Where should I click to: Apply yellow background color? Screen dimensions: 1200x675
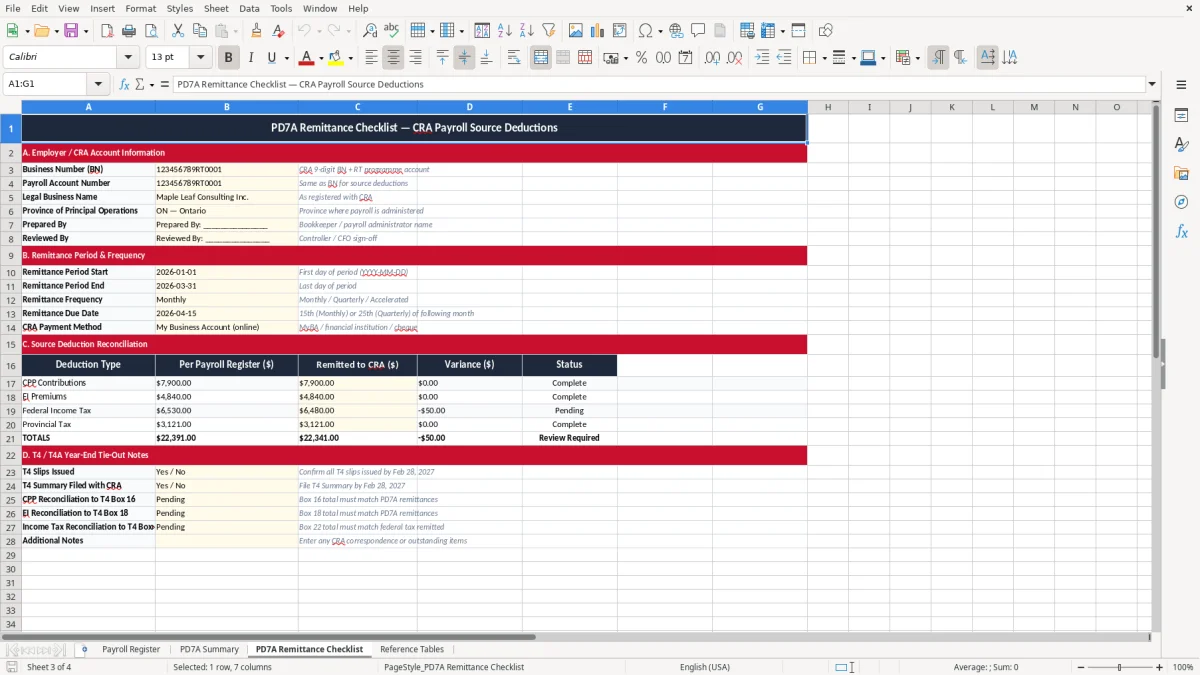coord(337,58)
